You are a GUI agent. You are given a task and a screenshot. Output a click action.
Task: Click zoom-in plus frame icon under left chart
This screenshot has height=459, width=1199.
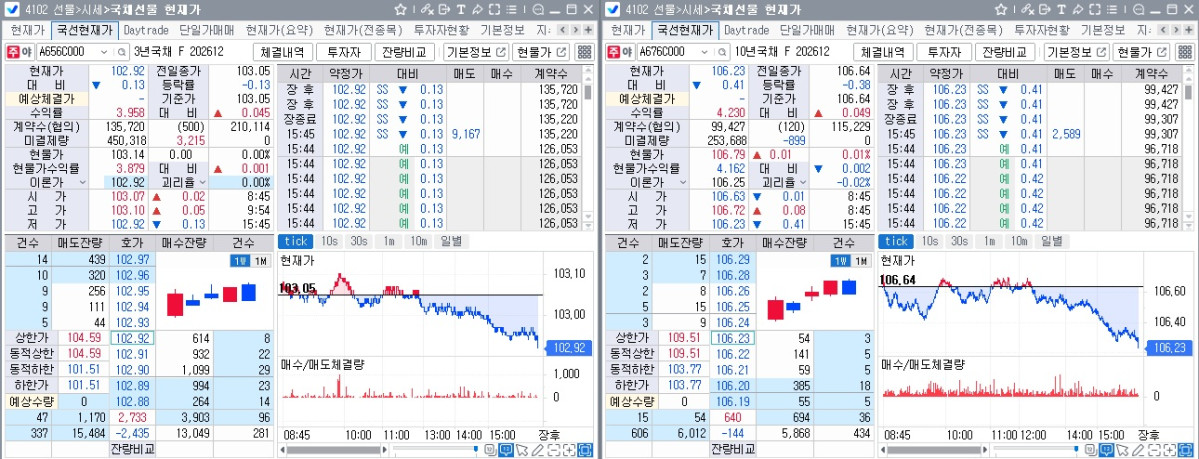[x=569, y=450]
